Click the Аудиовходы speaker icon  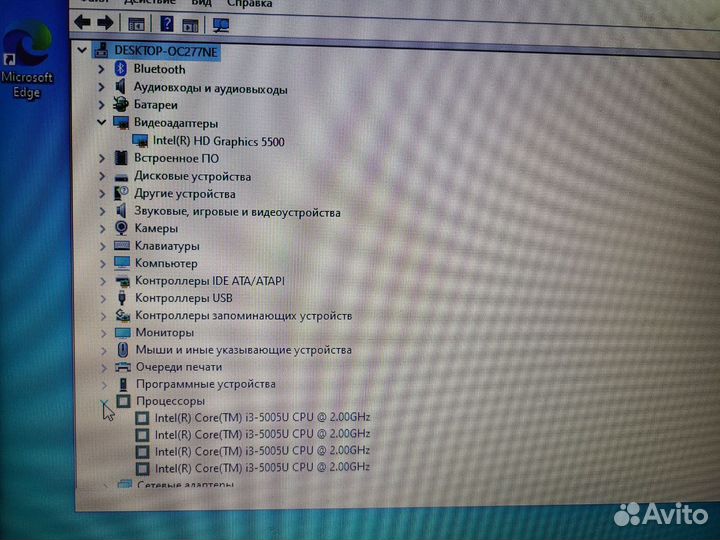click(x=120, y=86)
